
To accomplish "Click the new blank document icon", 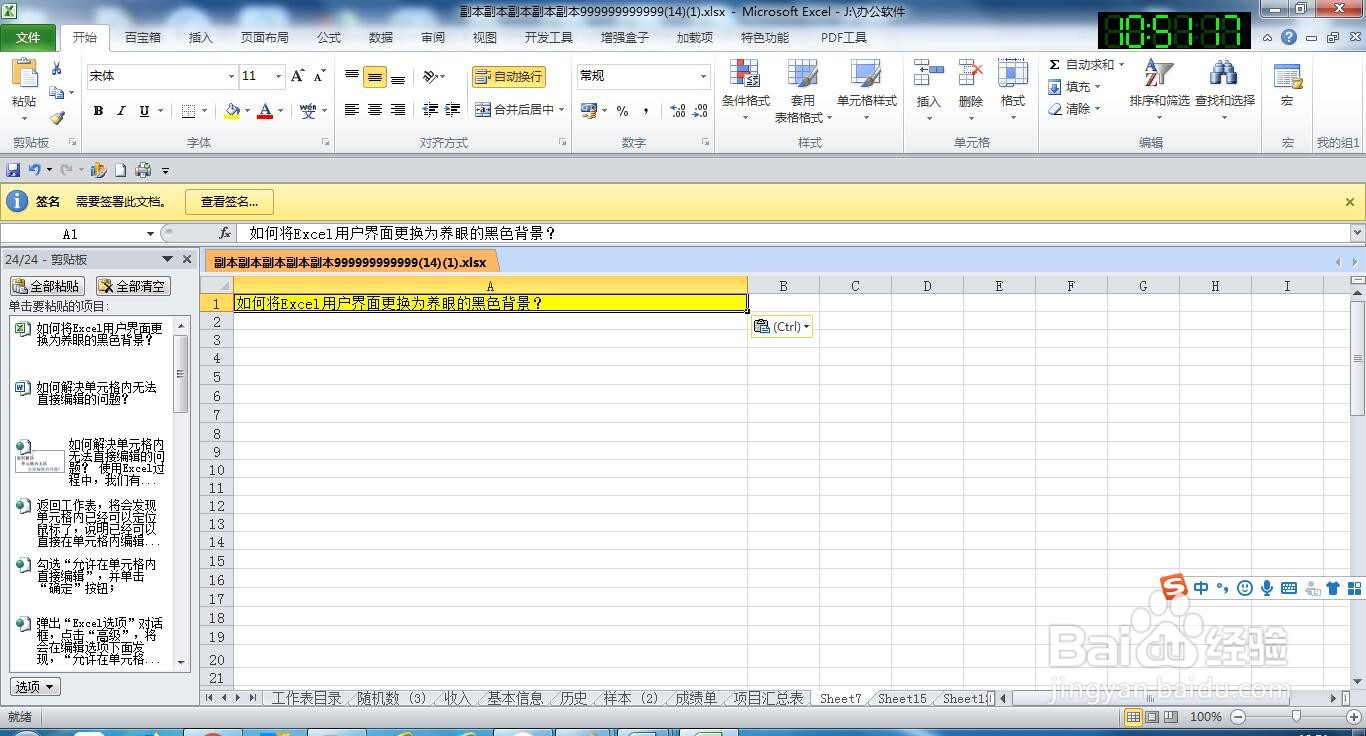I will pos(120,170).
